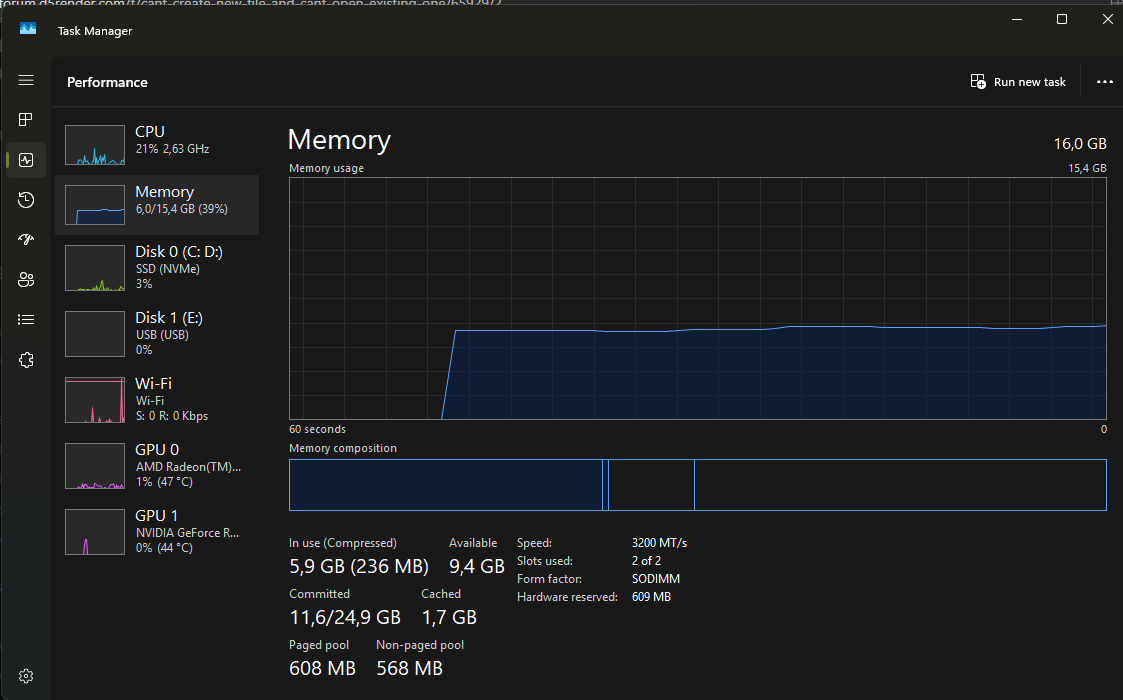The image size is (1123, 700).
Task: Open the Startup apps page
Action: [26, 240]
